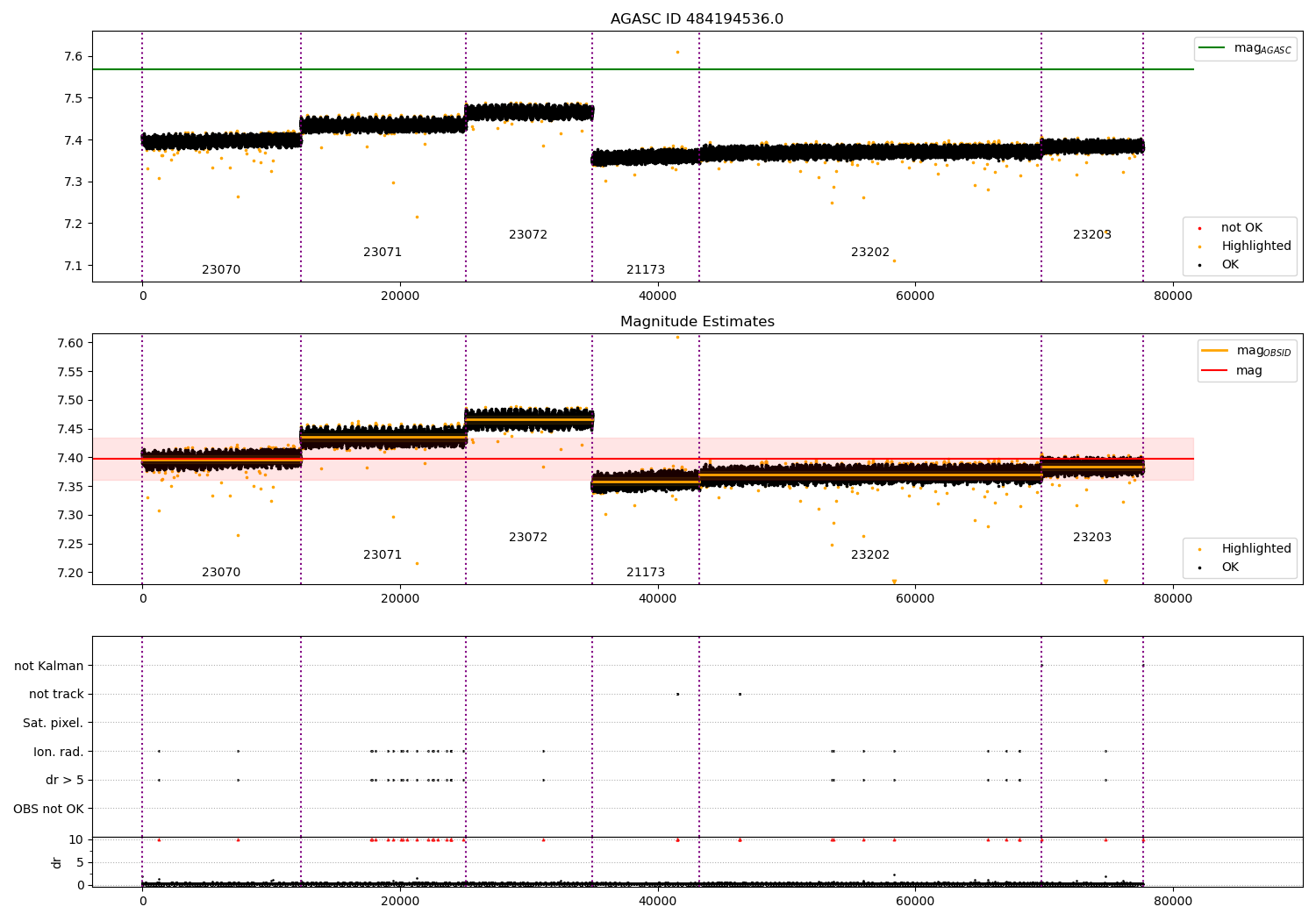Click the red line sample beside the 'mag' legend
The image size is (1316, 921).
point(1214,370)
